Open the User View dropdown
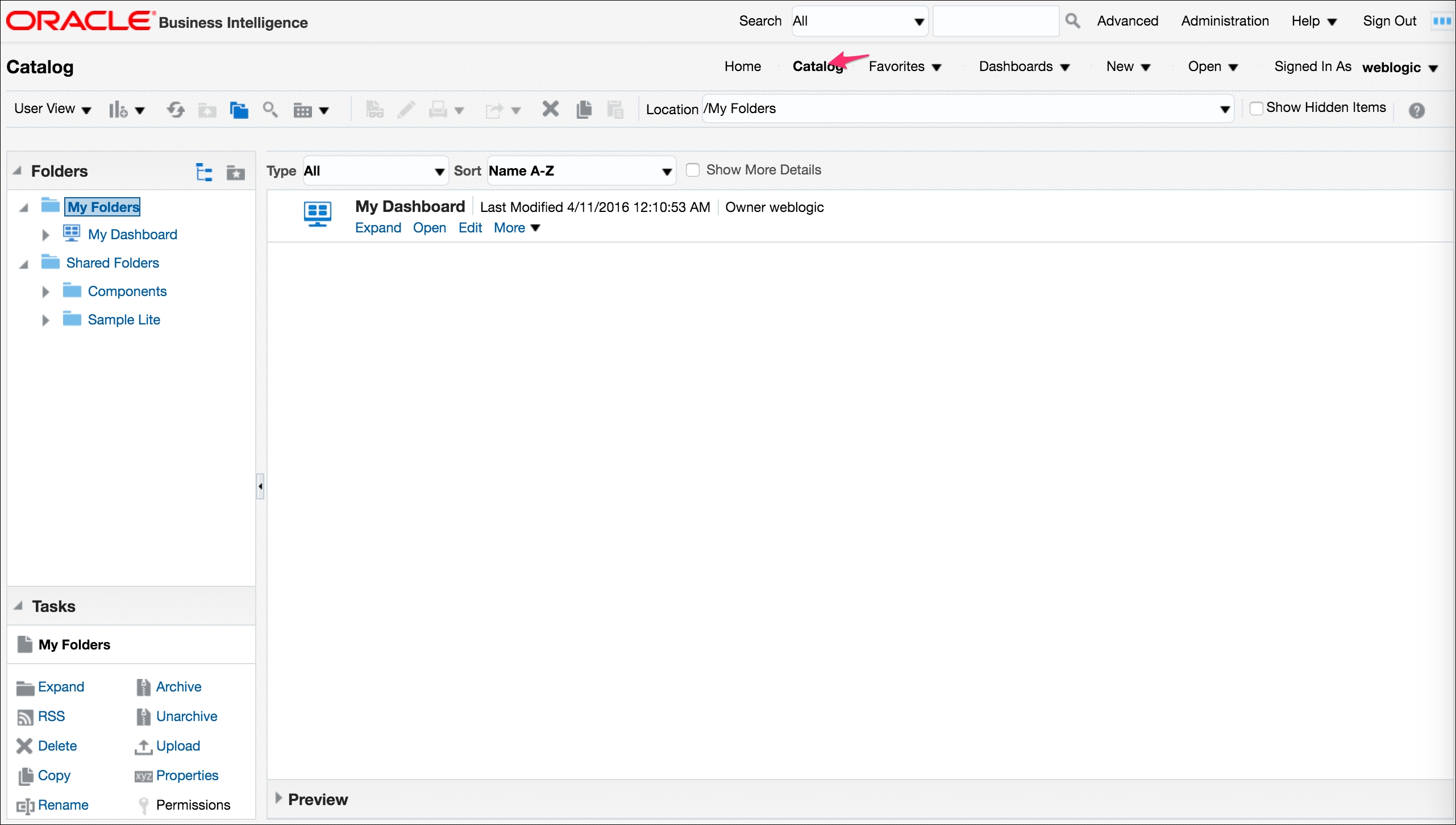This screenshot has width=1456, height=825. pyautogui.click(x=52, y=109)
